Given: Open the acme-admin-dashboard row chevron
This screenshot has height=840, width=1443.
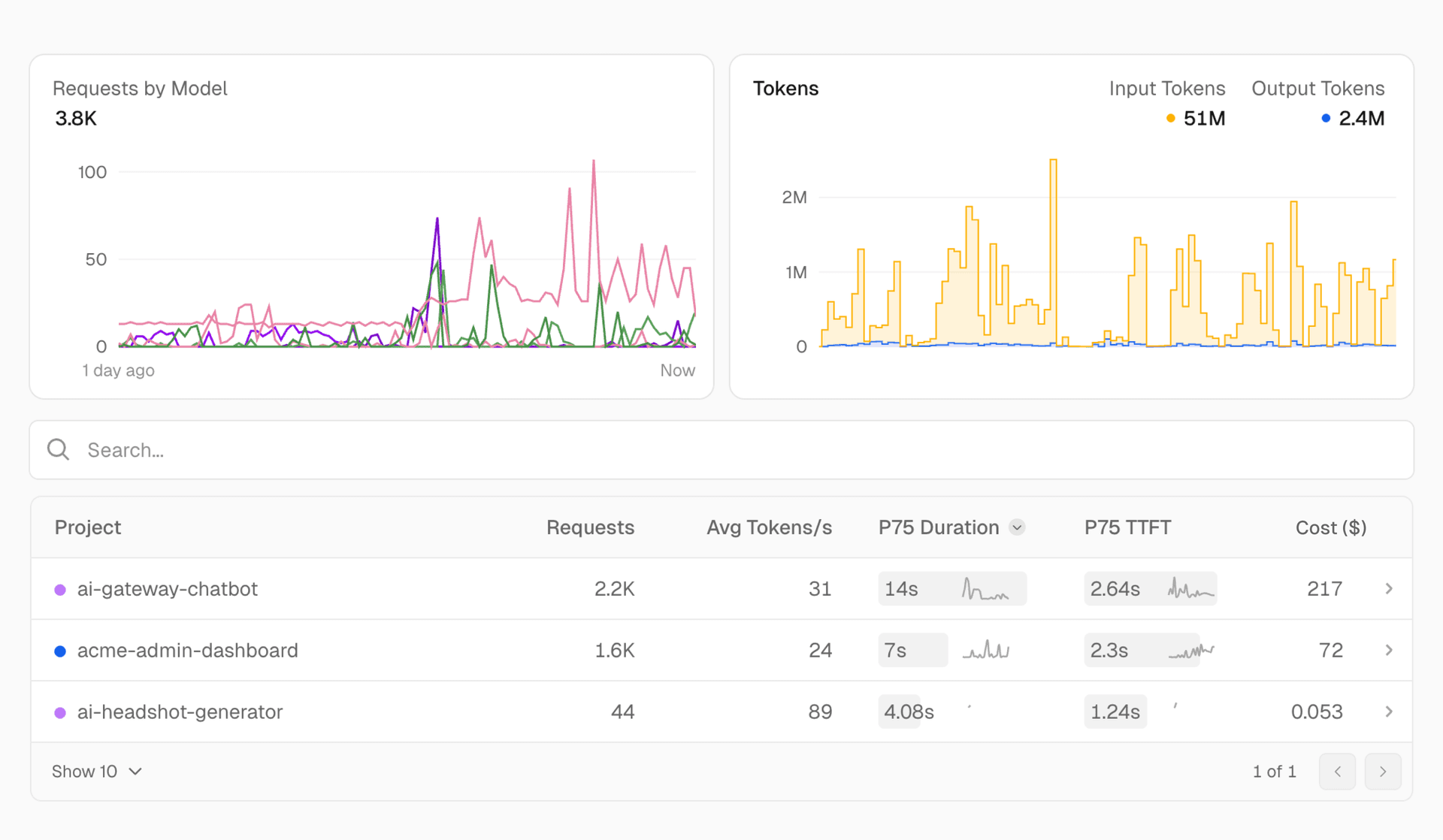Looking at the screenshot, I should pos(1388,650).
